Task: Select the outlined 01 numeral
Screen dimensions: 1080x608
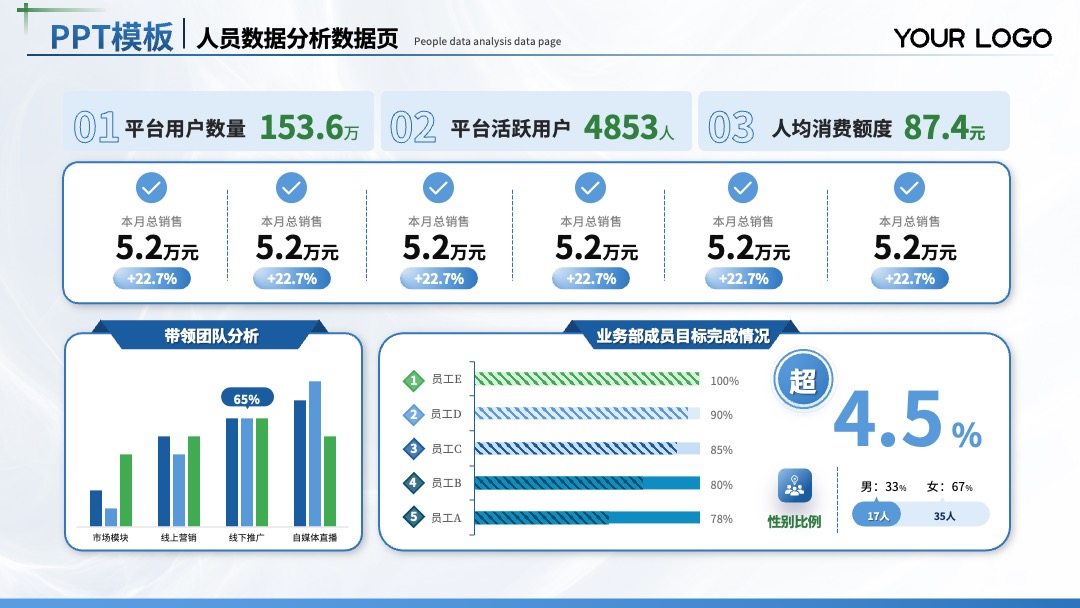Action: (x=96, y=127)
